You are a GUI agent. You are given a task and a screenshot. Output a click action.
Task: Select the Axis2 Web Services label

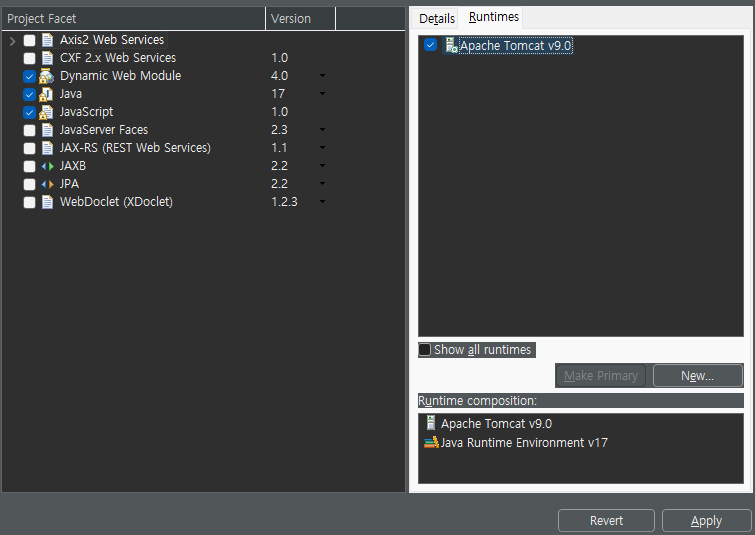[112, 39]
